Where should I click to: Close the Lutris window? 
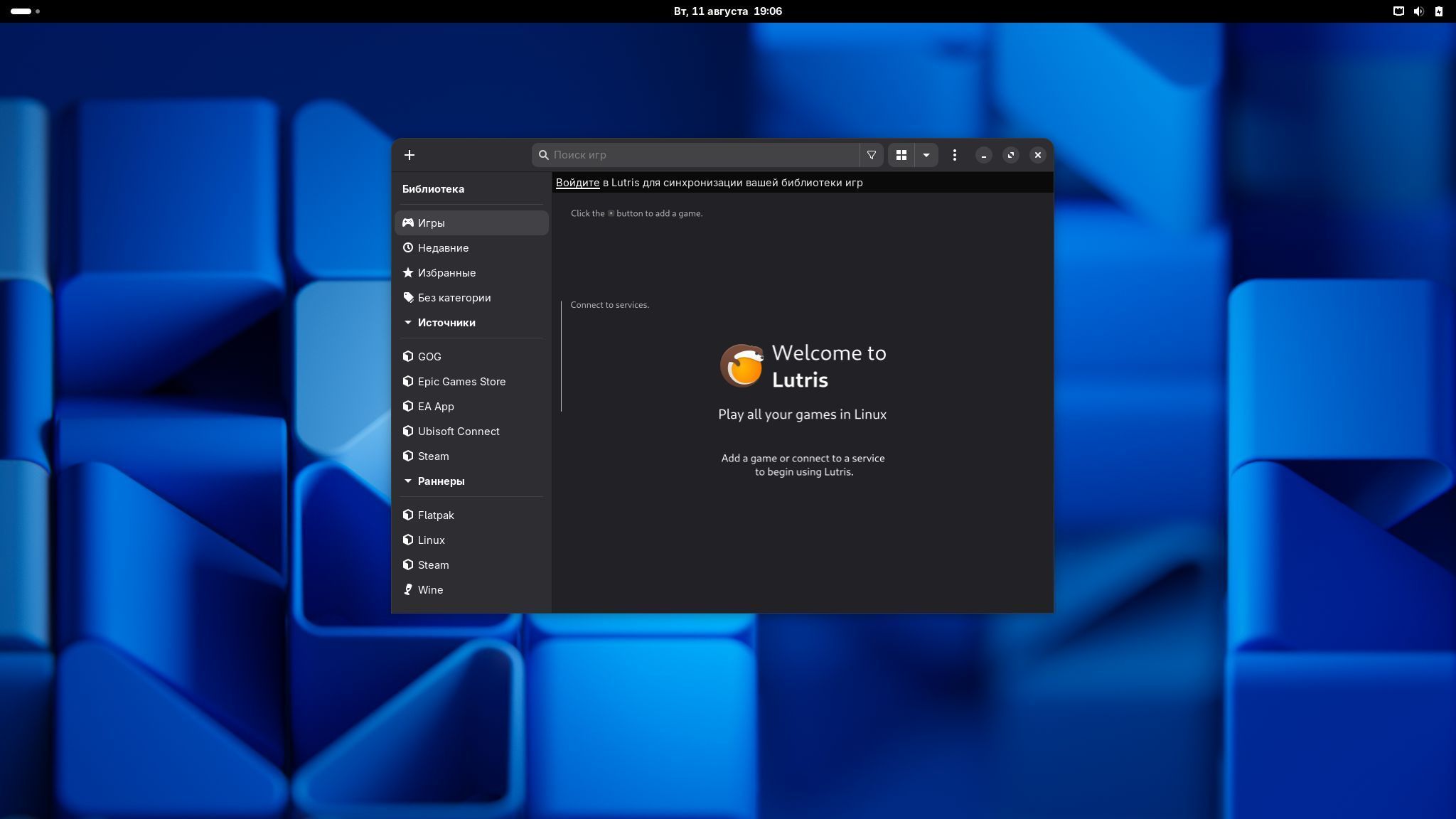(1038, 155)
